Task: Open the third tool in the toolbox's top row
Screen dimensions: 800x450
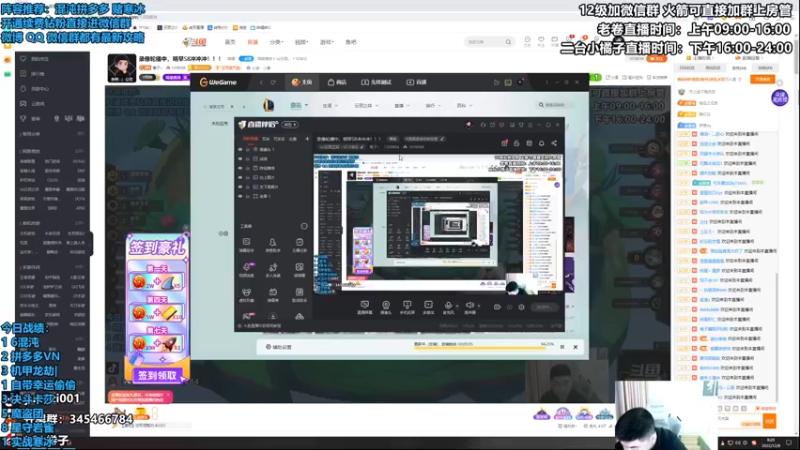Action: click(x=299, y=244)
